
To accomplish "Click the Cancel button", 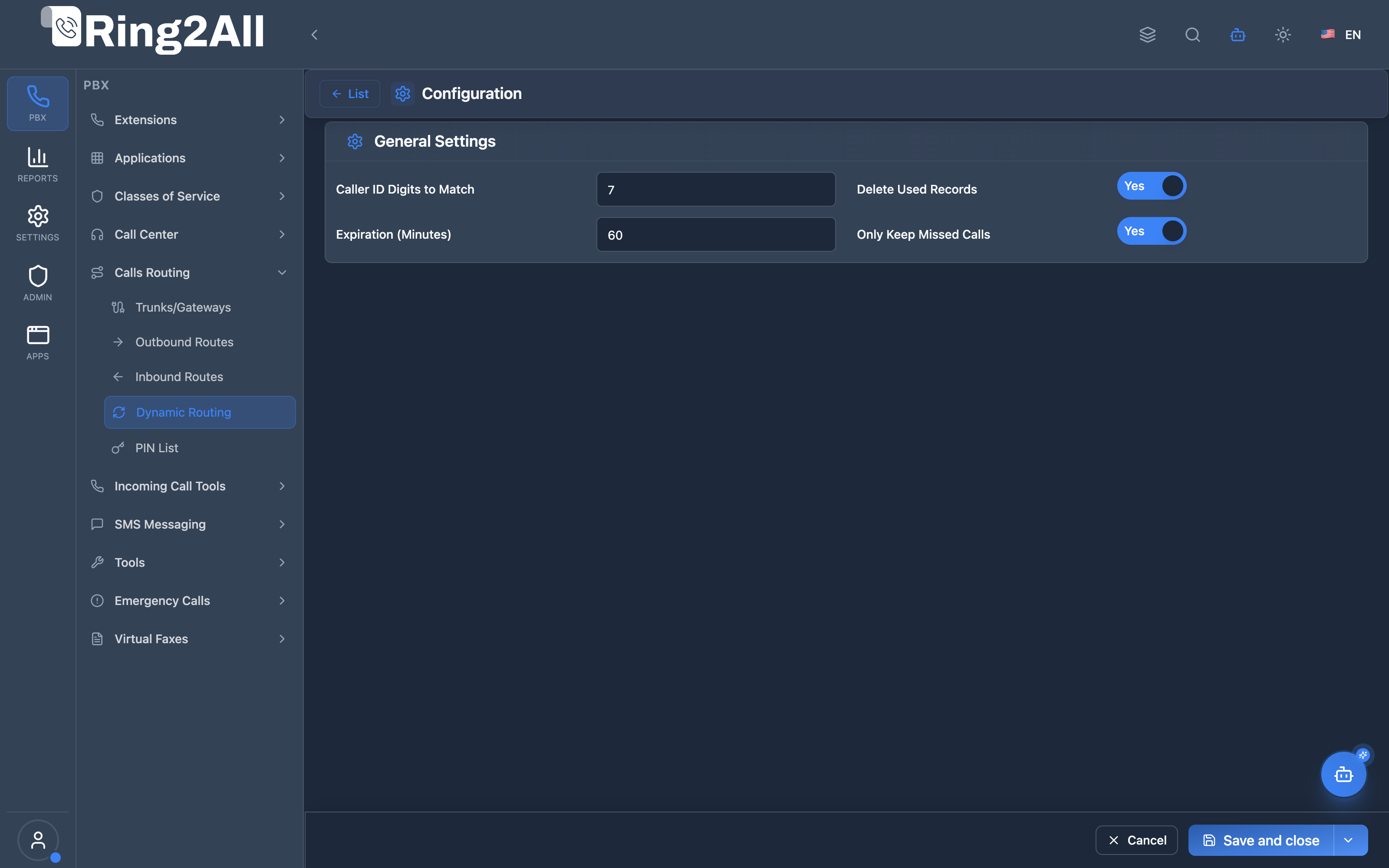I will click(1136, 841).
